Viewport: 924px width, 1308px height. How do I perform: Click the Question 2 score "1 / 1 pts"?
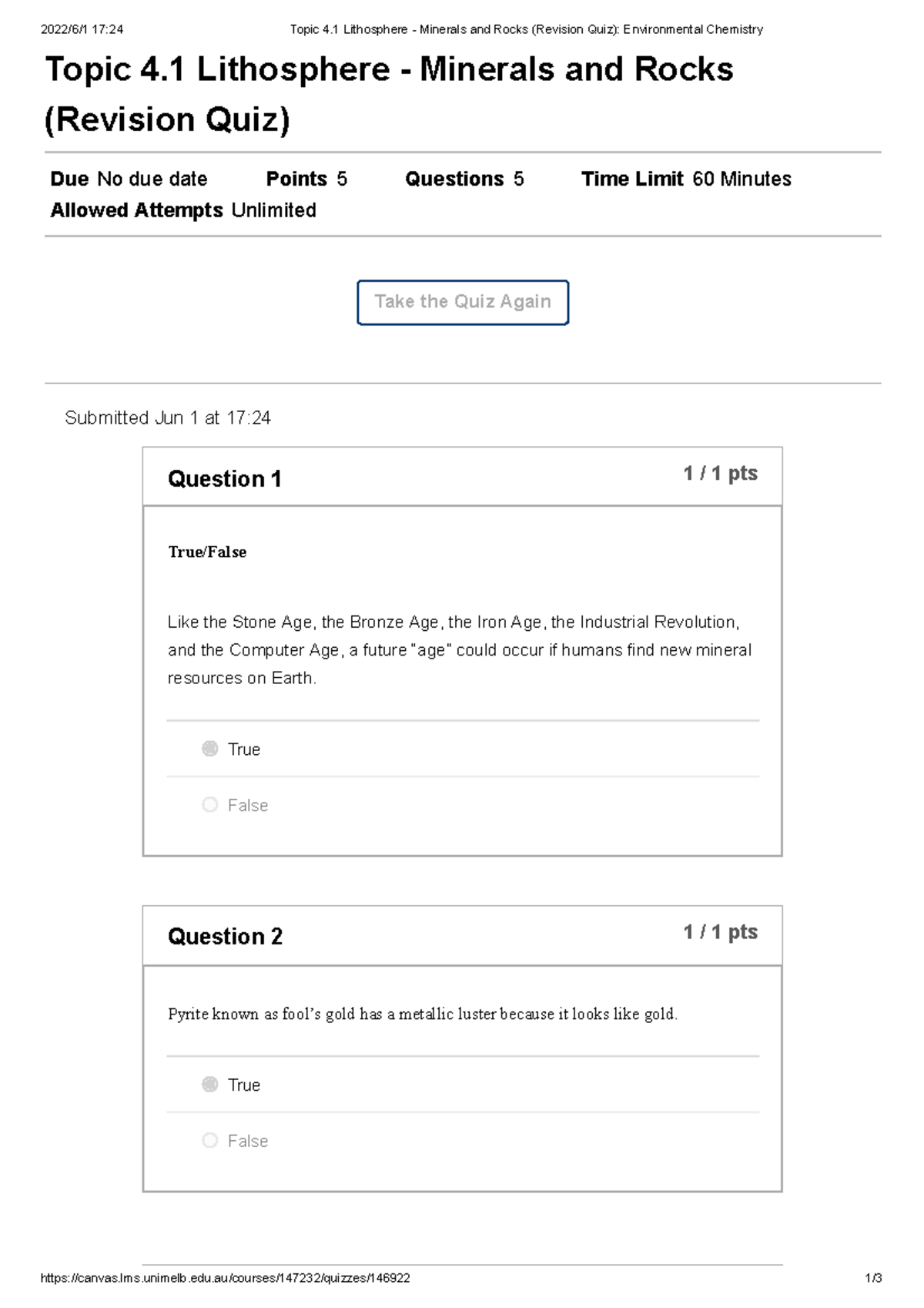pyautogui.click(x=720, y=932)
